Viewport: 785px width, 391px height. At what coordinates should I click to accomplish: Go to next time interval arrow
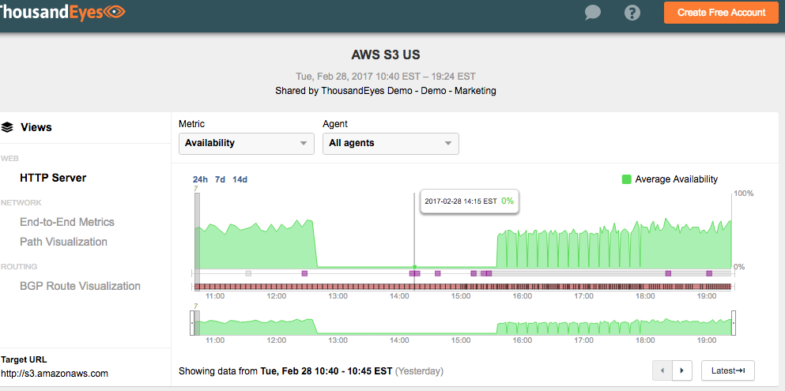pyautogui.click(x=681, y=370)
